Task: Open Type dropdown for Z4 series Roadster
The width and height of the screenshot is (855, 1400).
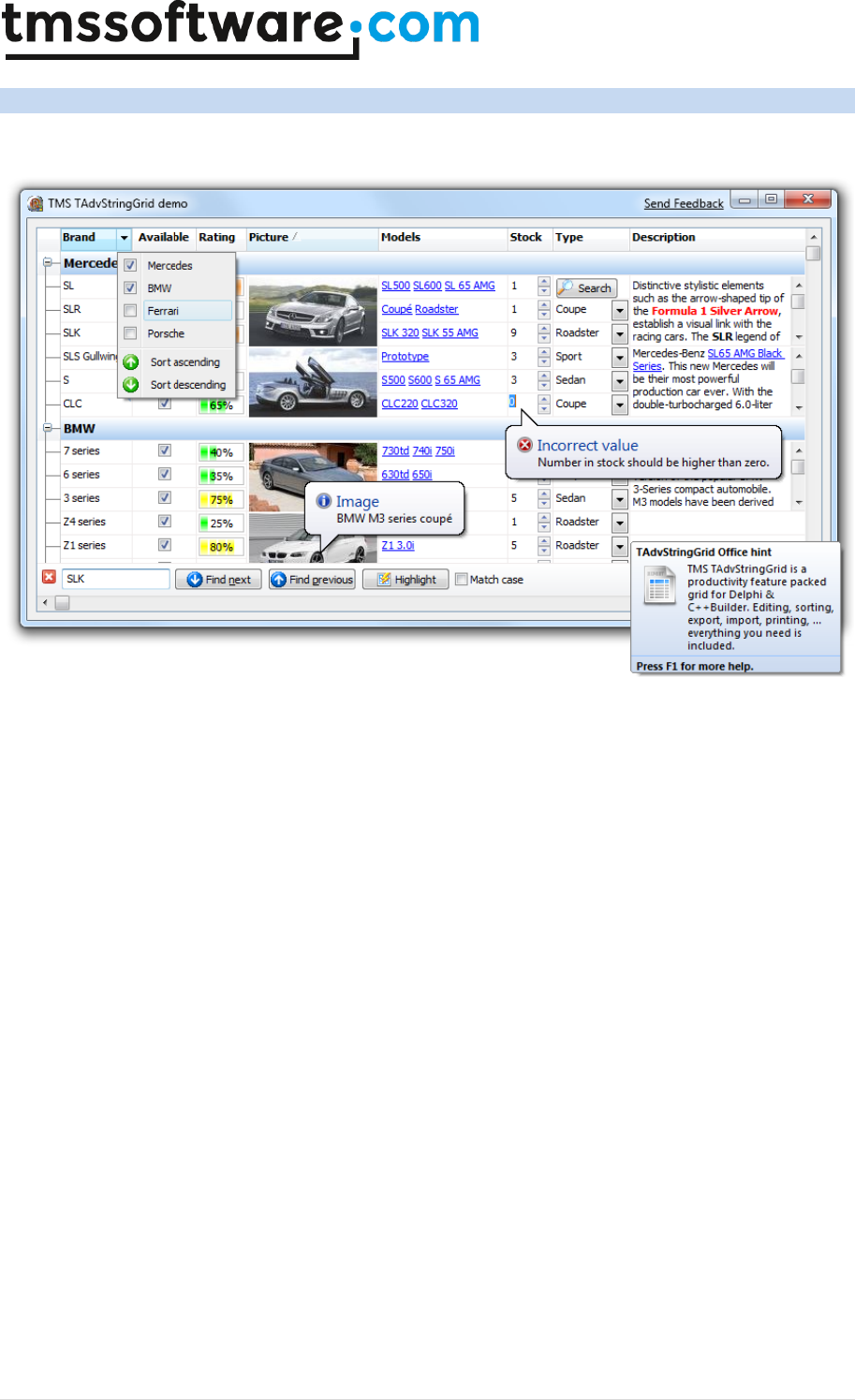Action: click(x=619, y=523)
